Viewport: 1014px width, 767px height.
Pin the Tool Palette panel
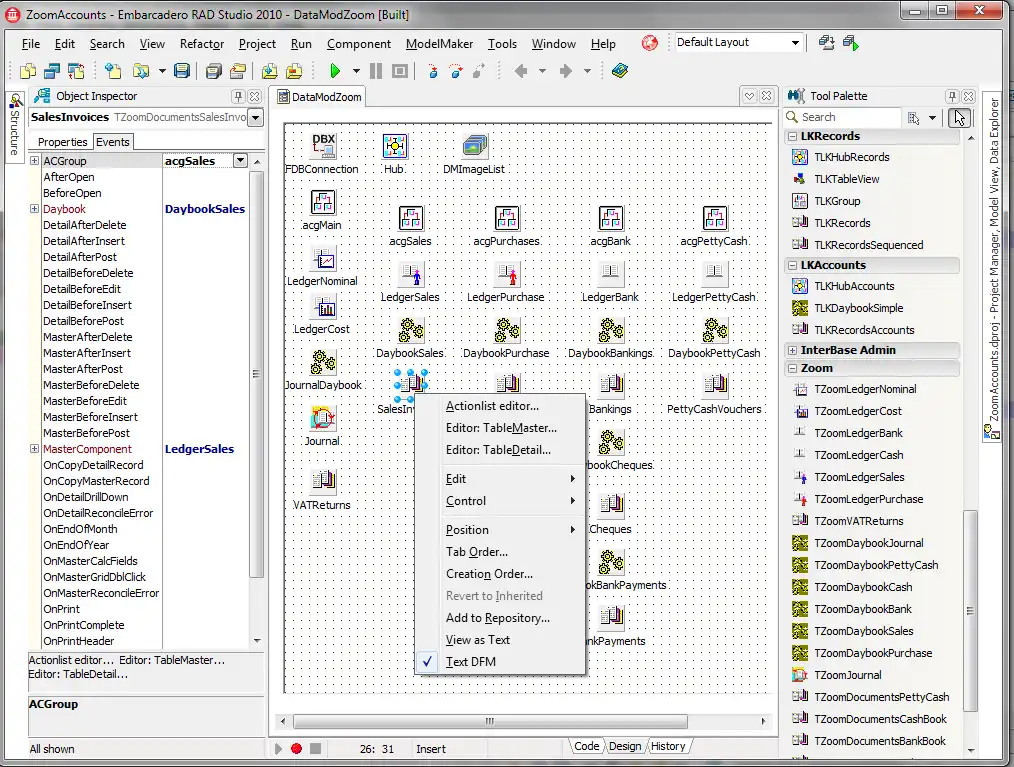(x=952, y=96)
